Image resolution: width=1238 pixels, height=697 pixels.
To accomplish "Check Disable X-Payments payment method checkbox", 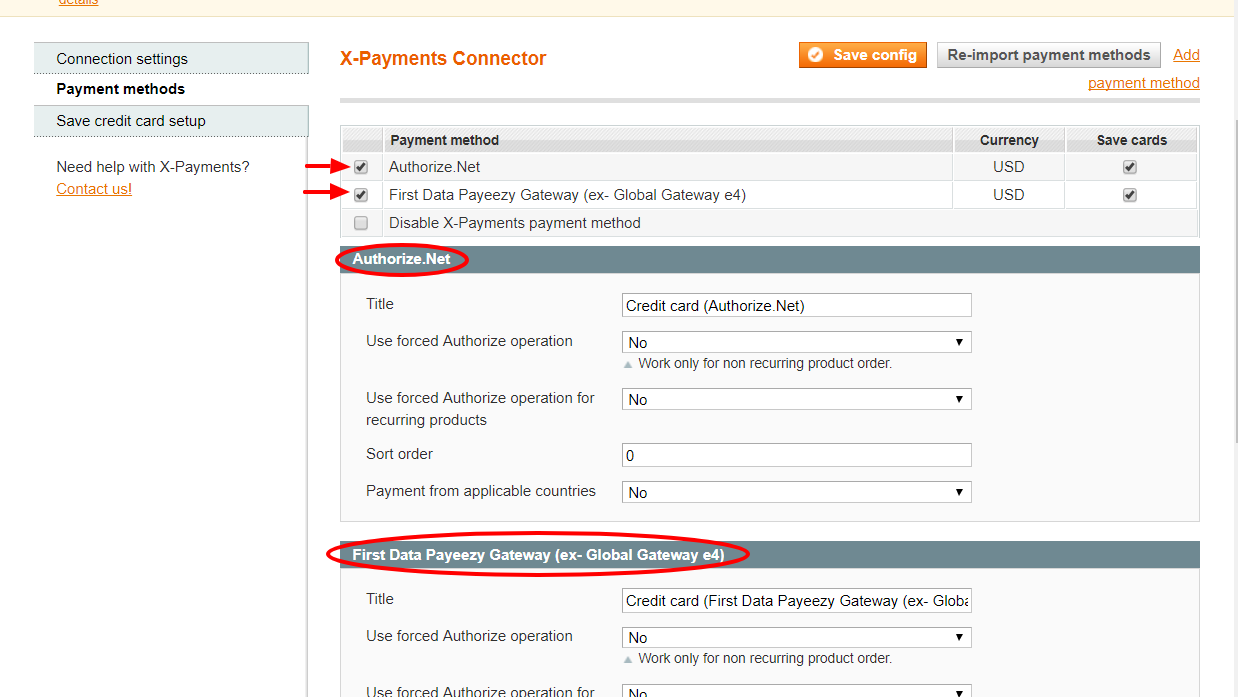I will coord(361,223).
